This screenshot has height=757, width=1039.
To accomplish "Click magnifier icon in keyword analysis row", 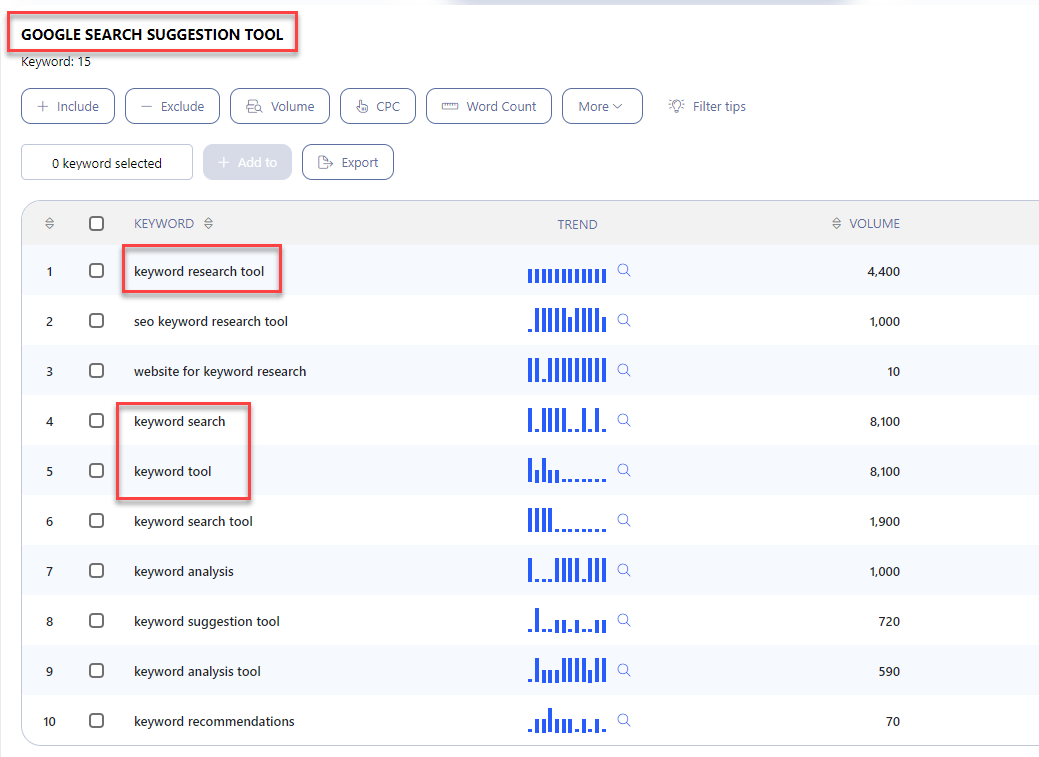I will pyautogui.click(x=624, y=570).
